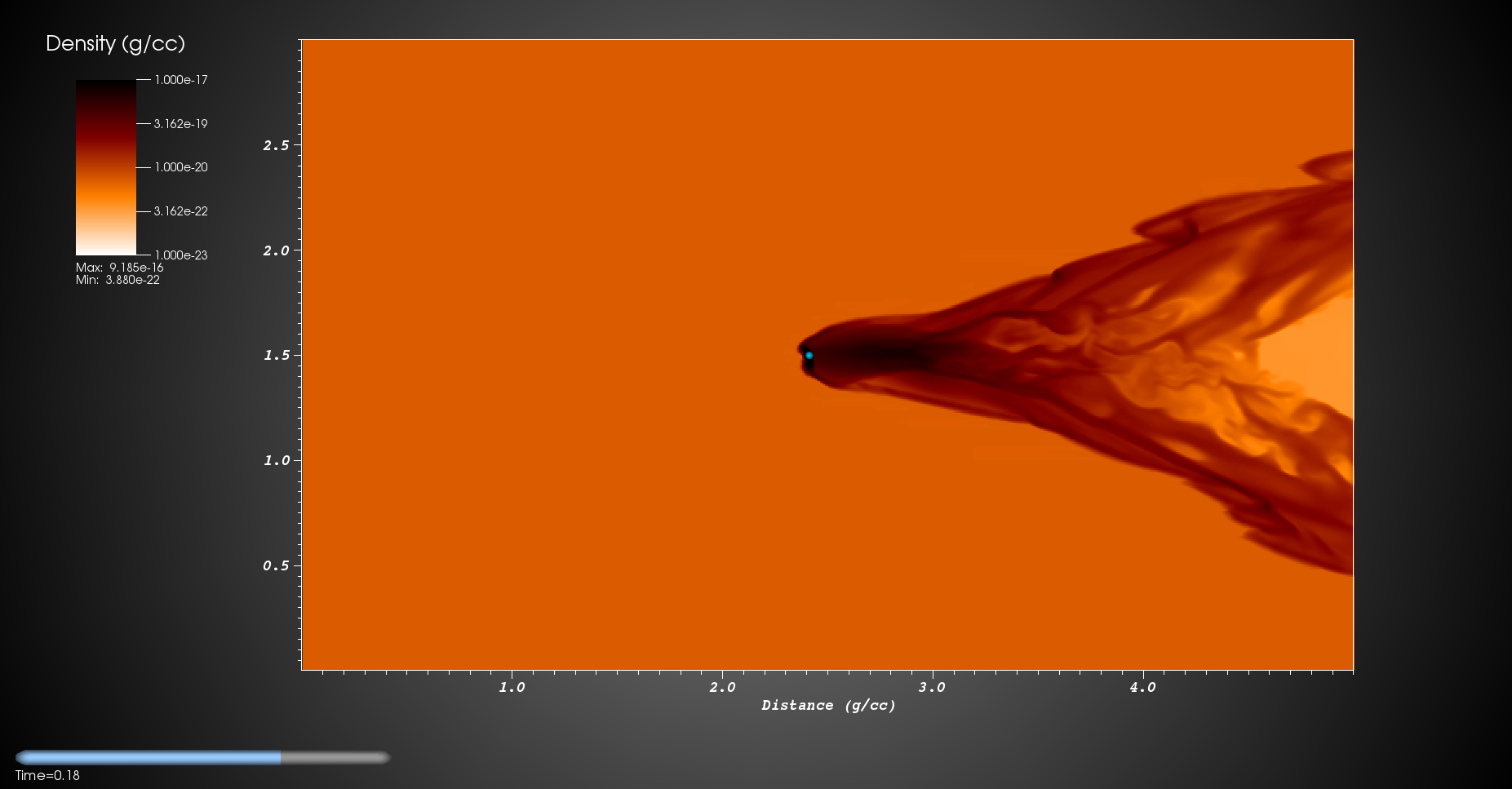The image size is (1512, 789).
Task: Click the Distance (g/cc) axis title
Action: (828, 706)
